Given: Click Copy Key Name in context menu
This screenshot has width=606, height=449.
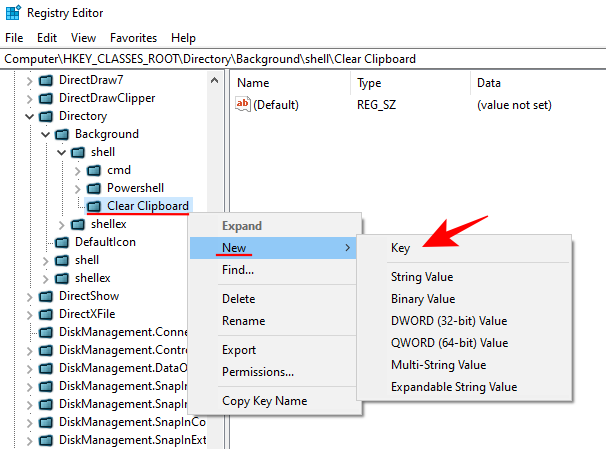Looking at the screenshot, I should pyautogui.click(x=264, y=401).
